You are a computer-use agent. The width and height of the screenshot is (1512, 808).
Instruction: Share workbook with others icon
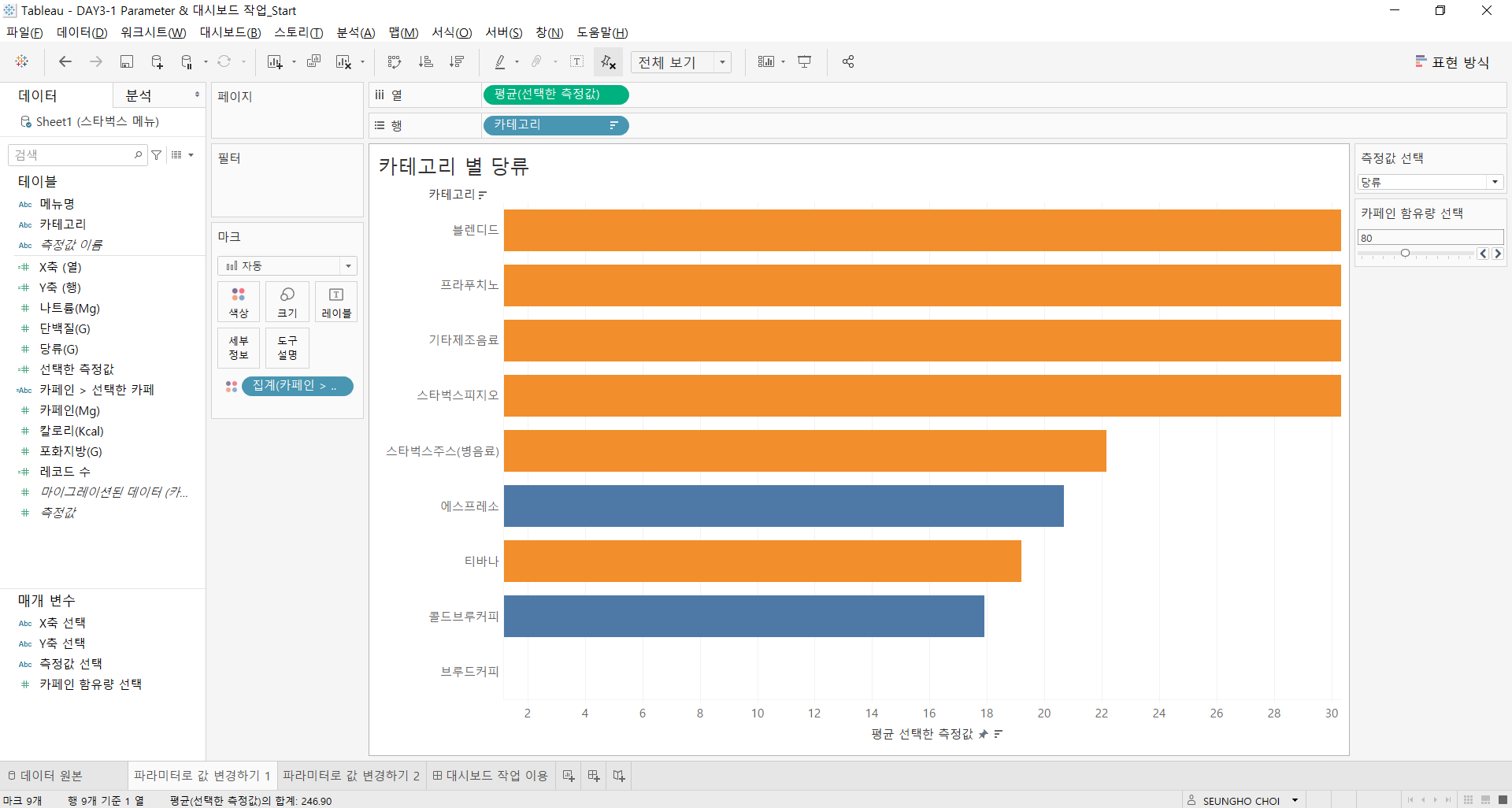pos(848,61)
